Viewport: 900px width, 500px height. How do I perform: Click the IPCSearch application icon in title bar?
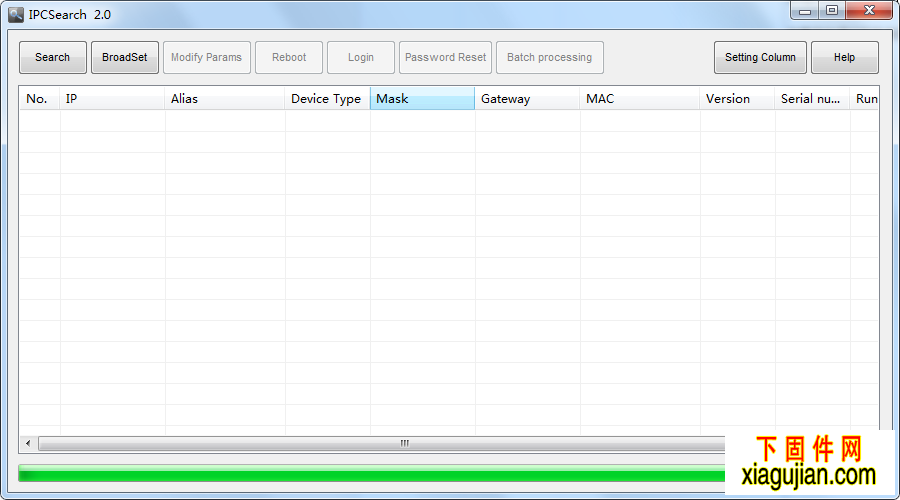pyautogui.click(x=16, y=15)
